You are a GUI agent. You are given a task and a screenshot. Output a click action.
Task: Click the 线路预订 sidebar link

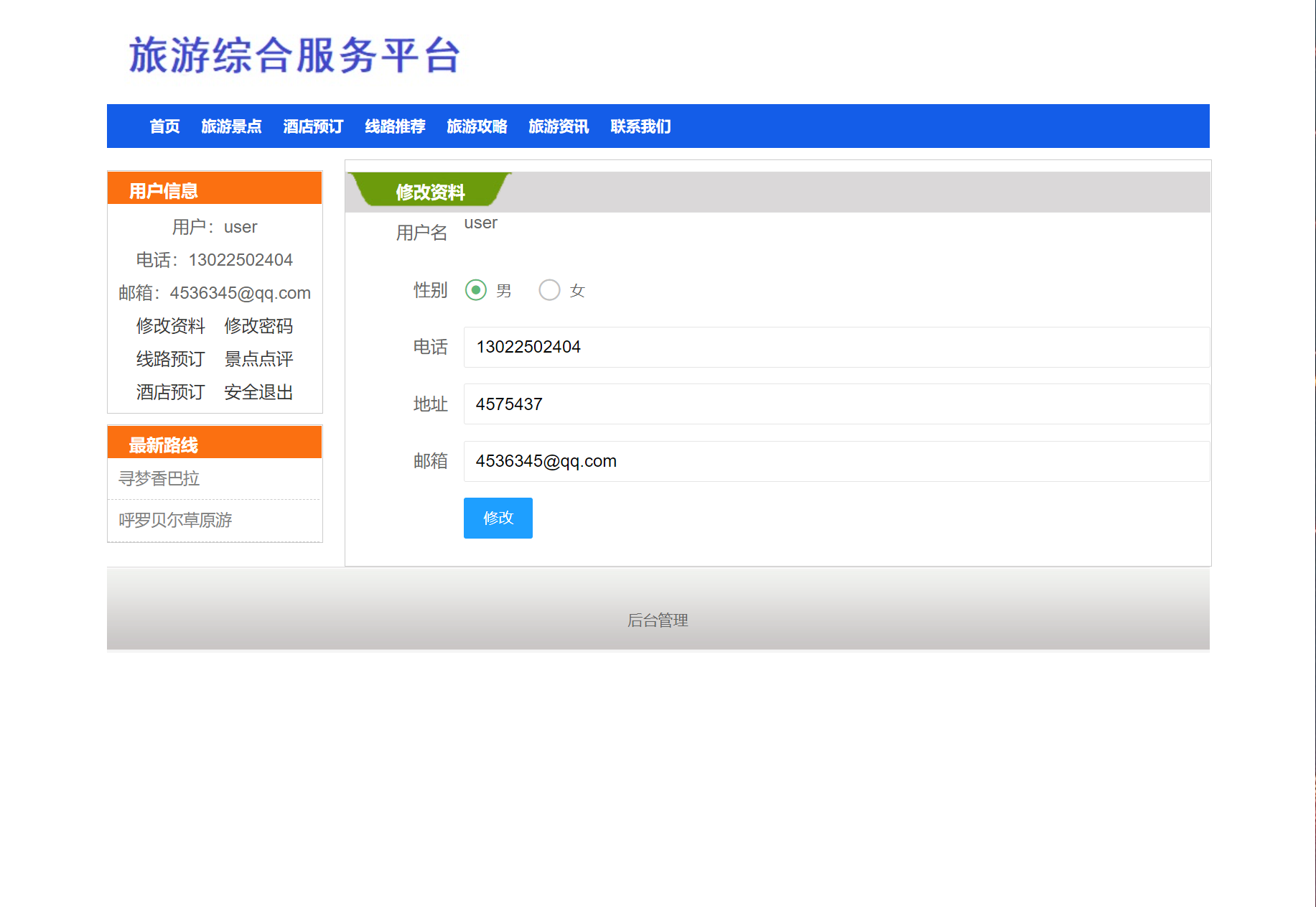170,359
